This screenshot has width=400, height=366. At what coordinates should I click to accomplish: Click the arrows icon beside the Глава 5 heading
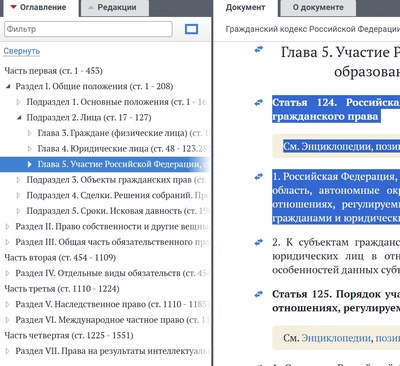click(258, 50)
